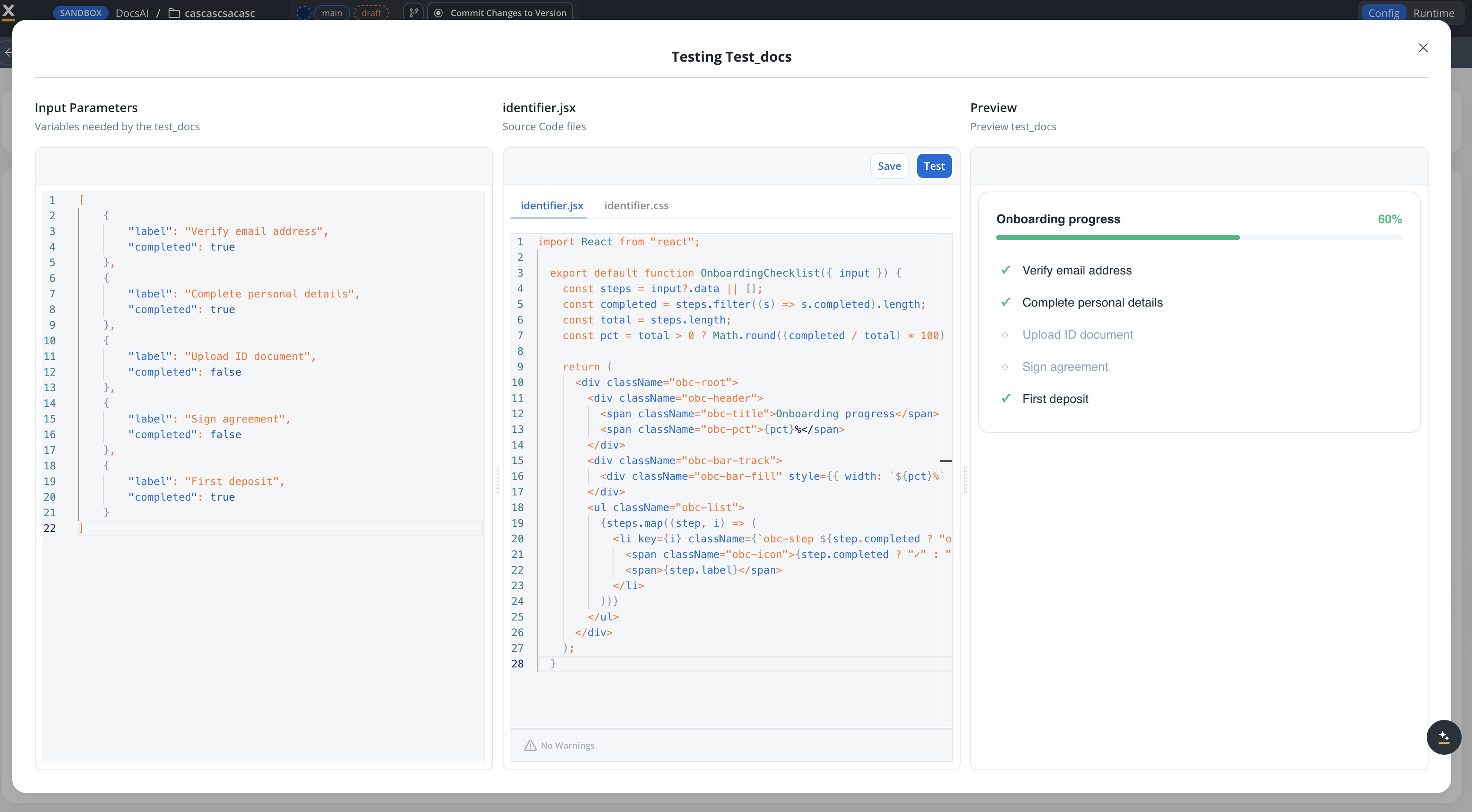
Task: Switch to the identifier.css tab
Action: click(636, 205)
